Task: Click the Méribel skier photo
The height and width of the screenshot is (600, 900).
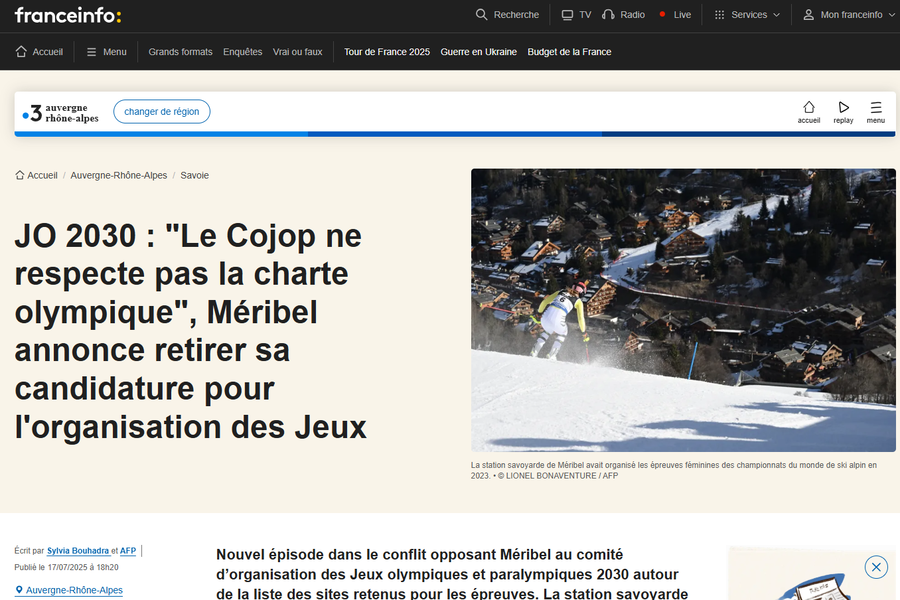Action: tap(683, 310)
